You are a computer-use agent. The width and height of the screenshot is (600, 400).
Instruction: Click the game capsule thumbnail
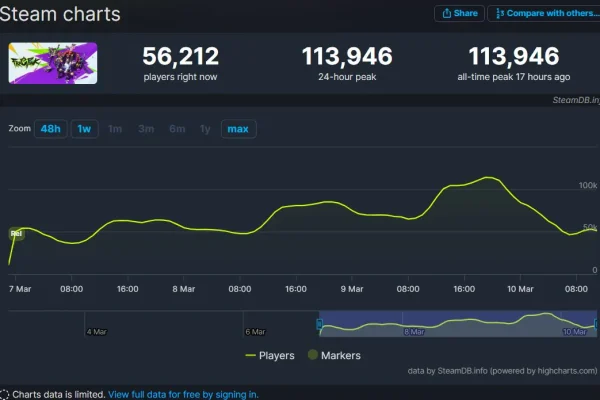53,63
